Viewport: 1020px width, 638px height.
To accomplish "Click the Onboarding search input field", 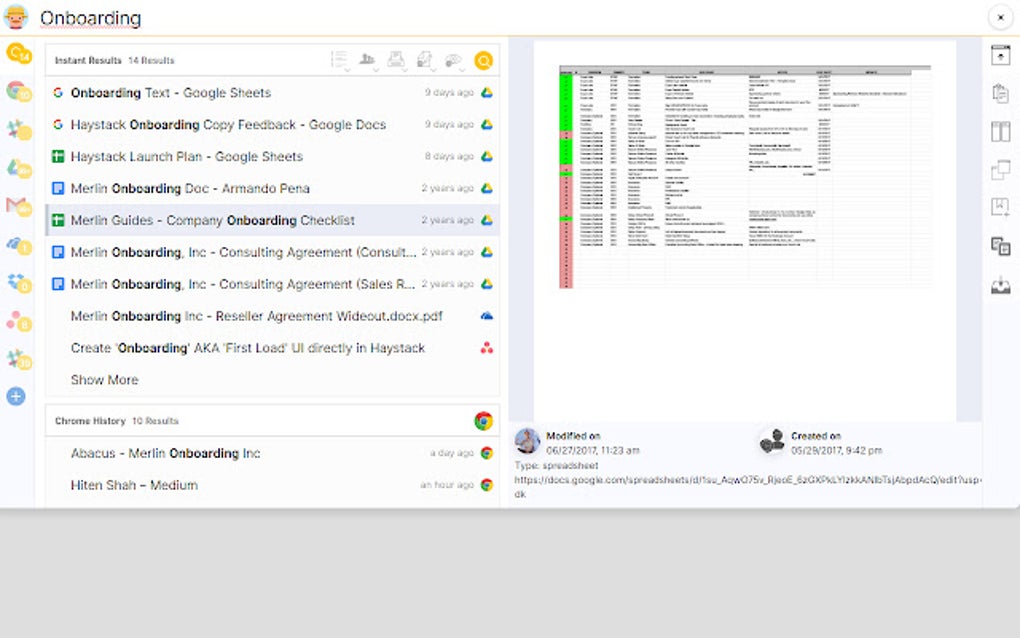I will [507, 18].
